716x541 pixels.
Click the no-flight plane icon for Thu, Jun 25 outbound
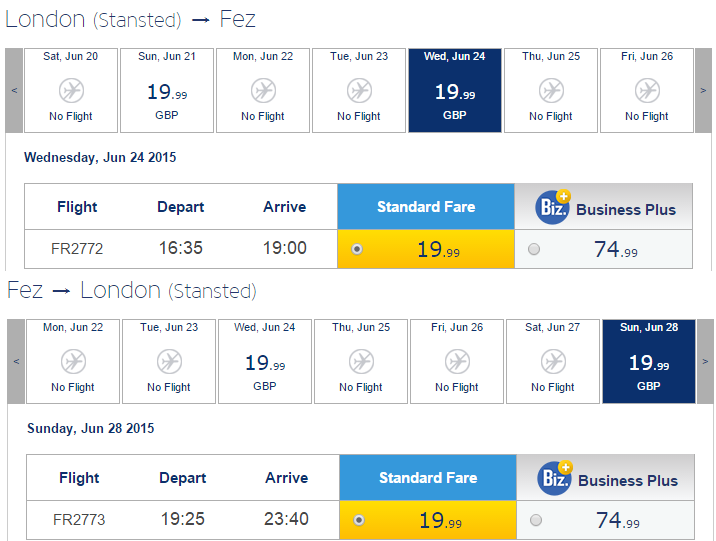tap(551, 90)
